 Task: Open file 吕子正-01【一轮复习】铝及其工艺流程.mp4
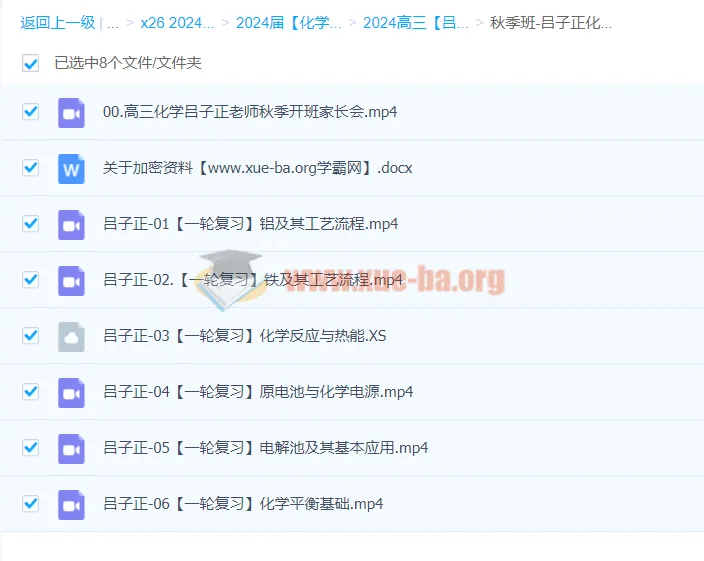click(250, 224)
